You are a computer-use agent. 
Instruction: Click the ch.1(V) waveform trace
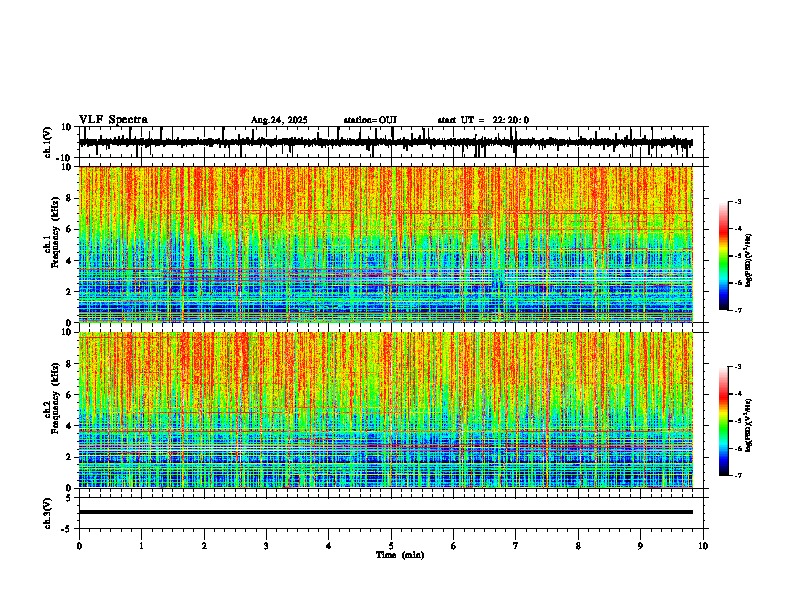click(x=386, y=142)
